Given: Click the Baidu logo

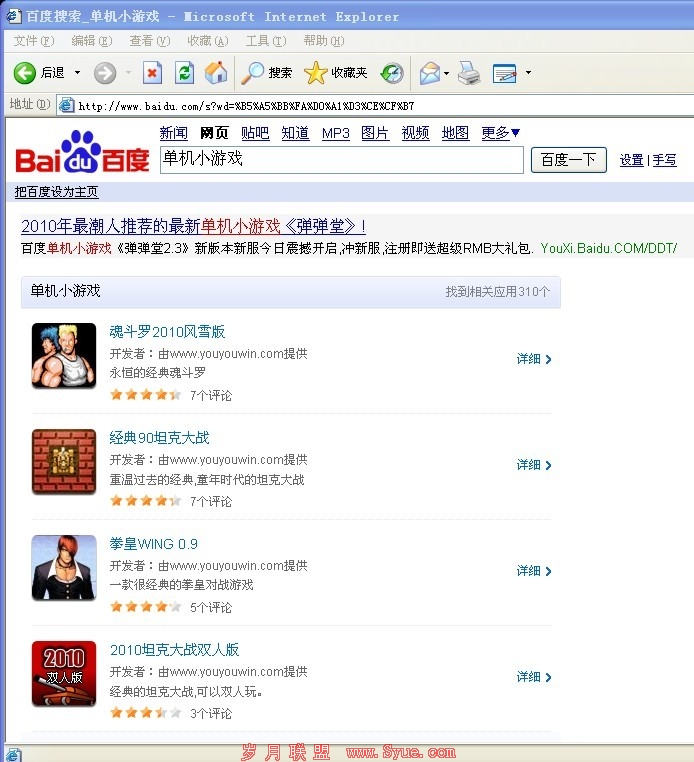Looking at the screenshot, I should click(x=82, y=152).
